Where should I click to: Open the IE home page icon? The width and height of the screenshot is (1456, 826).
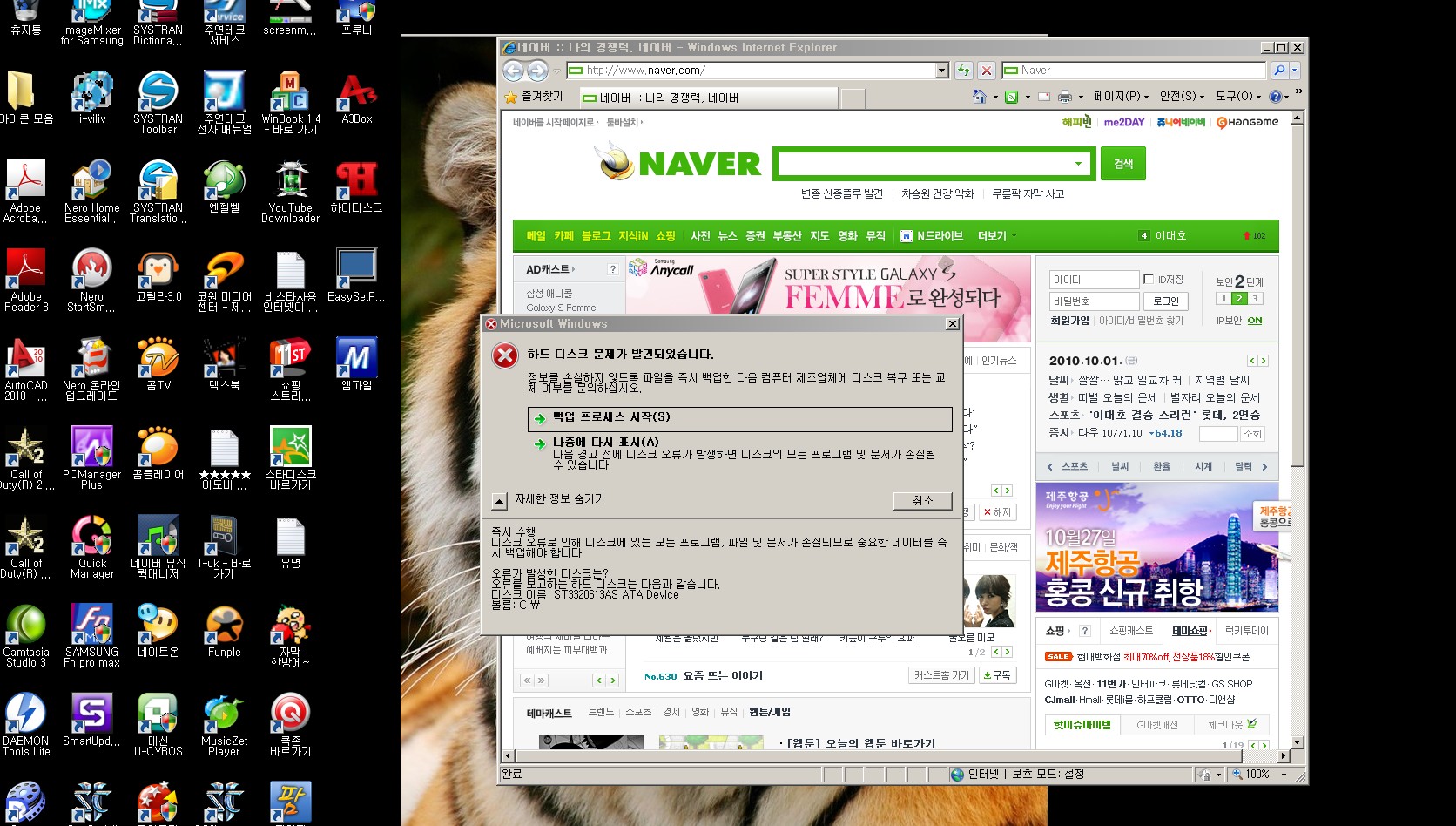coord(980,97)
